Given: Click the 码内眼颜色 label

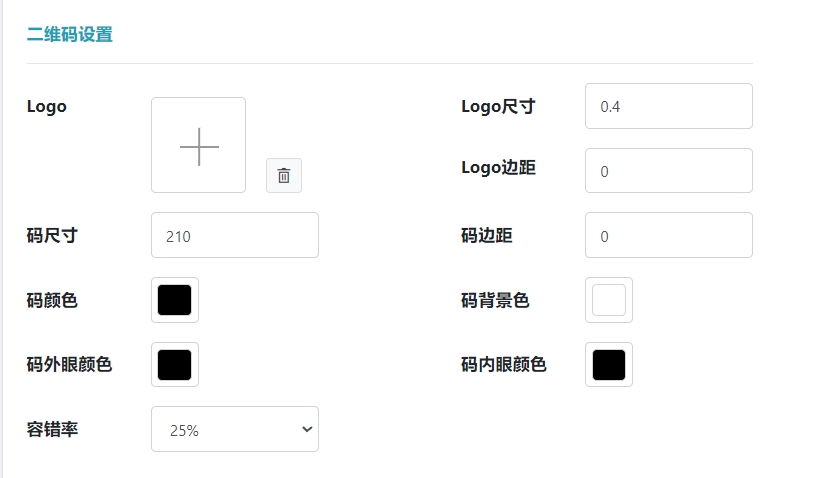Looking at the screenshot, I should pyautogui.click(x=504, y=364).
